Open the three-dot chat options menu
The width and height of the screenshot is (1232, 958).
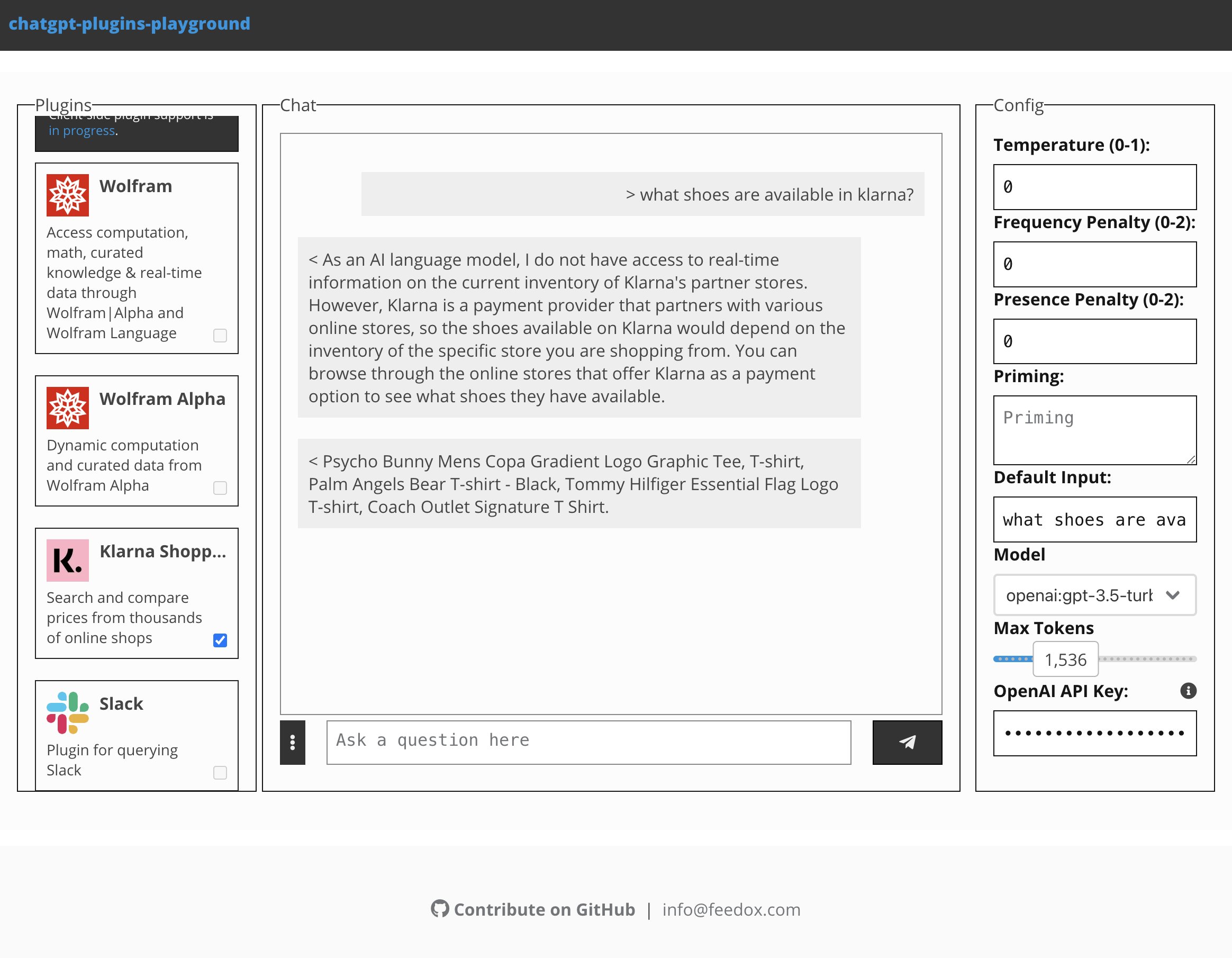click(x=292, y=742)
